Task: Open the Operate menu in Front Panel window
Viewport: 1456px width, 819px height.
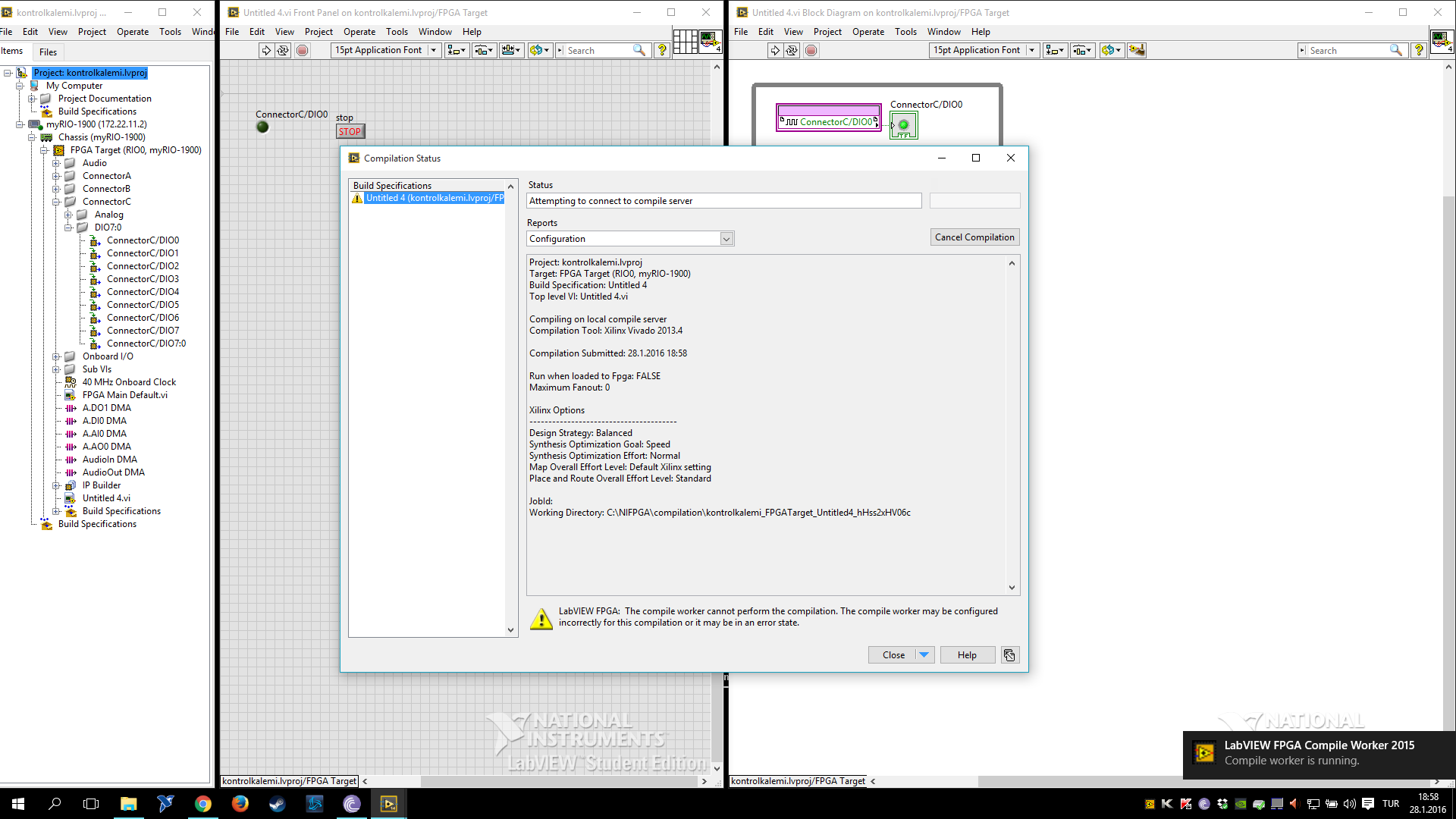Action: (x=359, y=32)
